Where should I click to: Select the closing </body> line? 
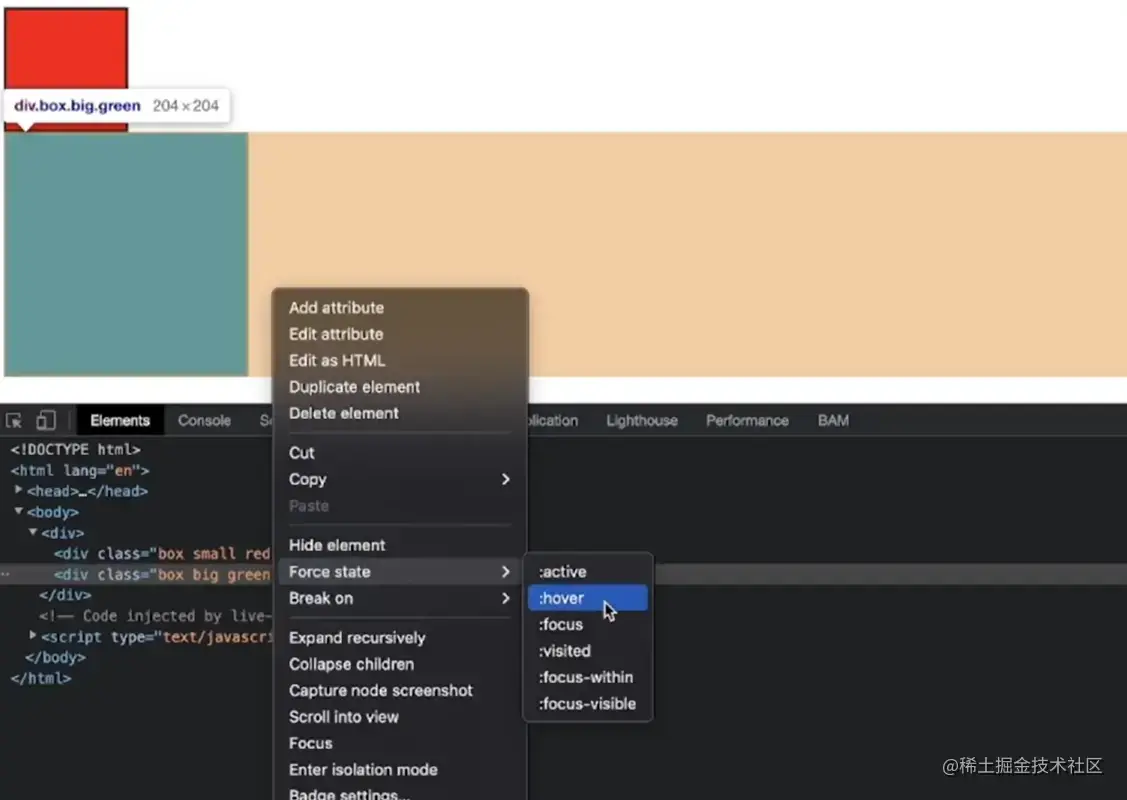coord(55,658)
